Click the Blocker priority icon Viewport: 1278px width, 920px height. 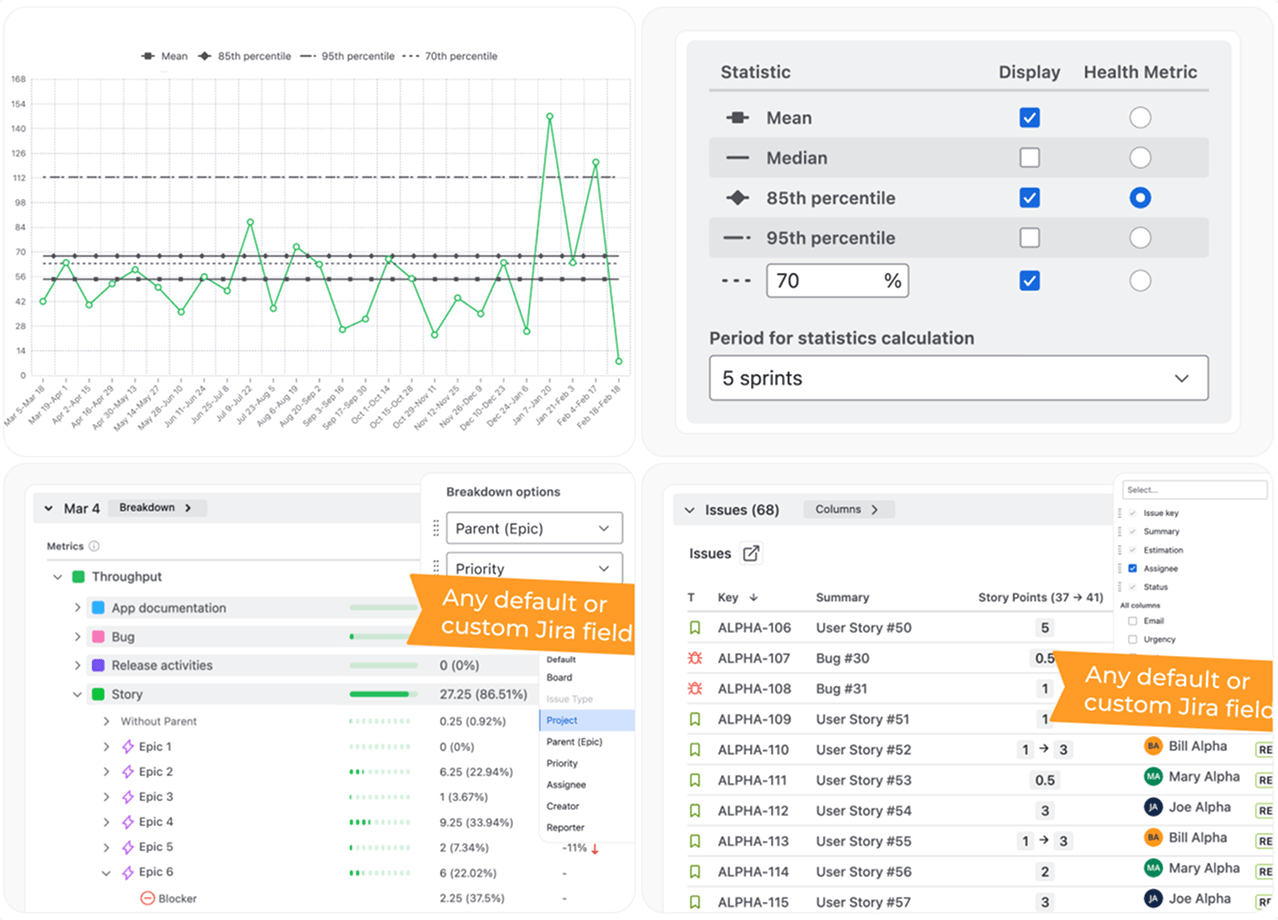(x=147, y=898)
